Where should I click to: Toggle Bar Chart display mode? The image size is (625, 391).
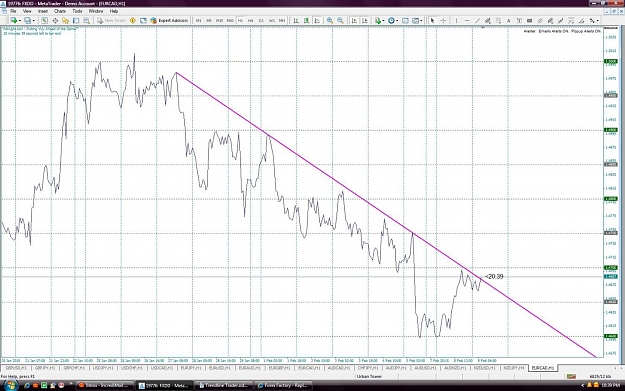[x=296, y=20]
